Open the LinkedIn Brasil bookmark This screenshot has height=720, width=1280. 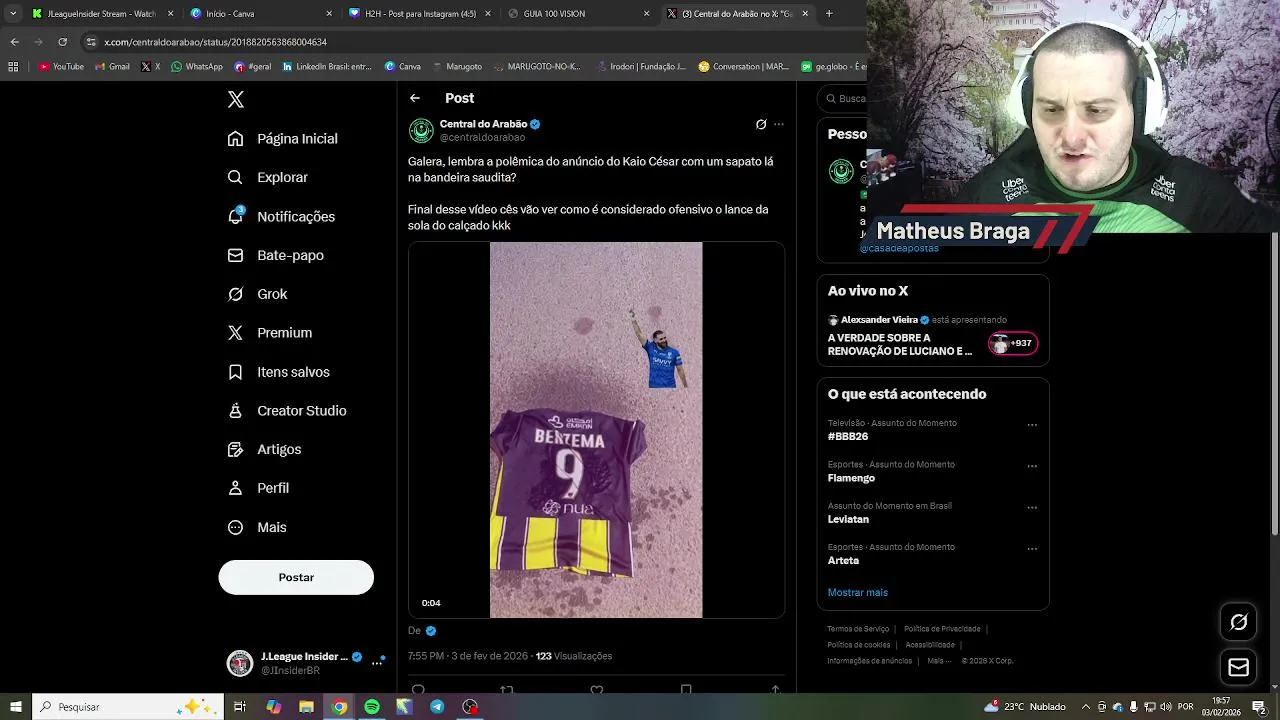327,67
